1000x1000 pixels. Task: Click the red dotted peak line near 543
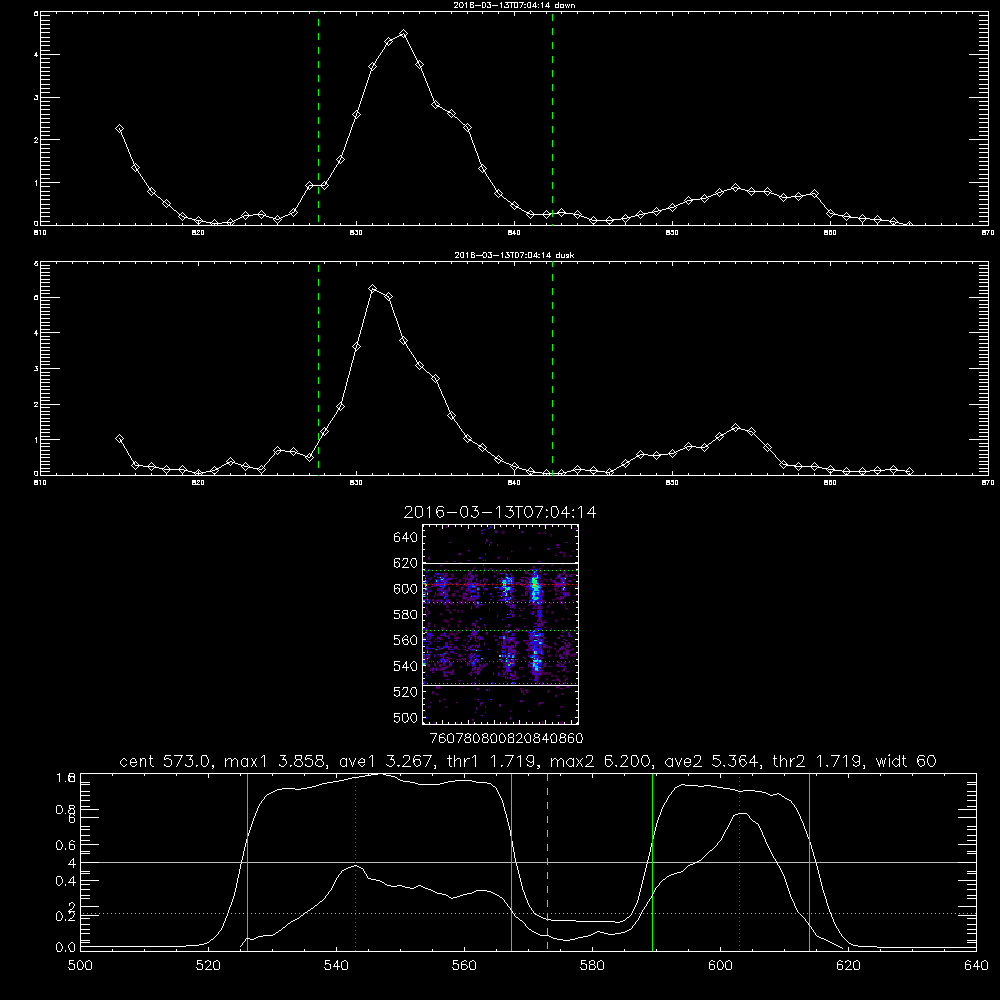pos(355,861)
